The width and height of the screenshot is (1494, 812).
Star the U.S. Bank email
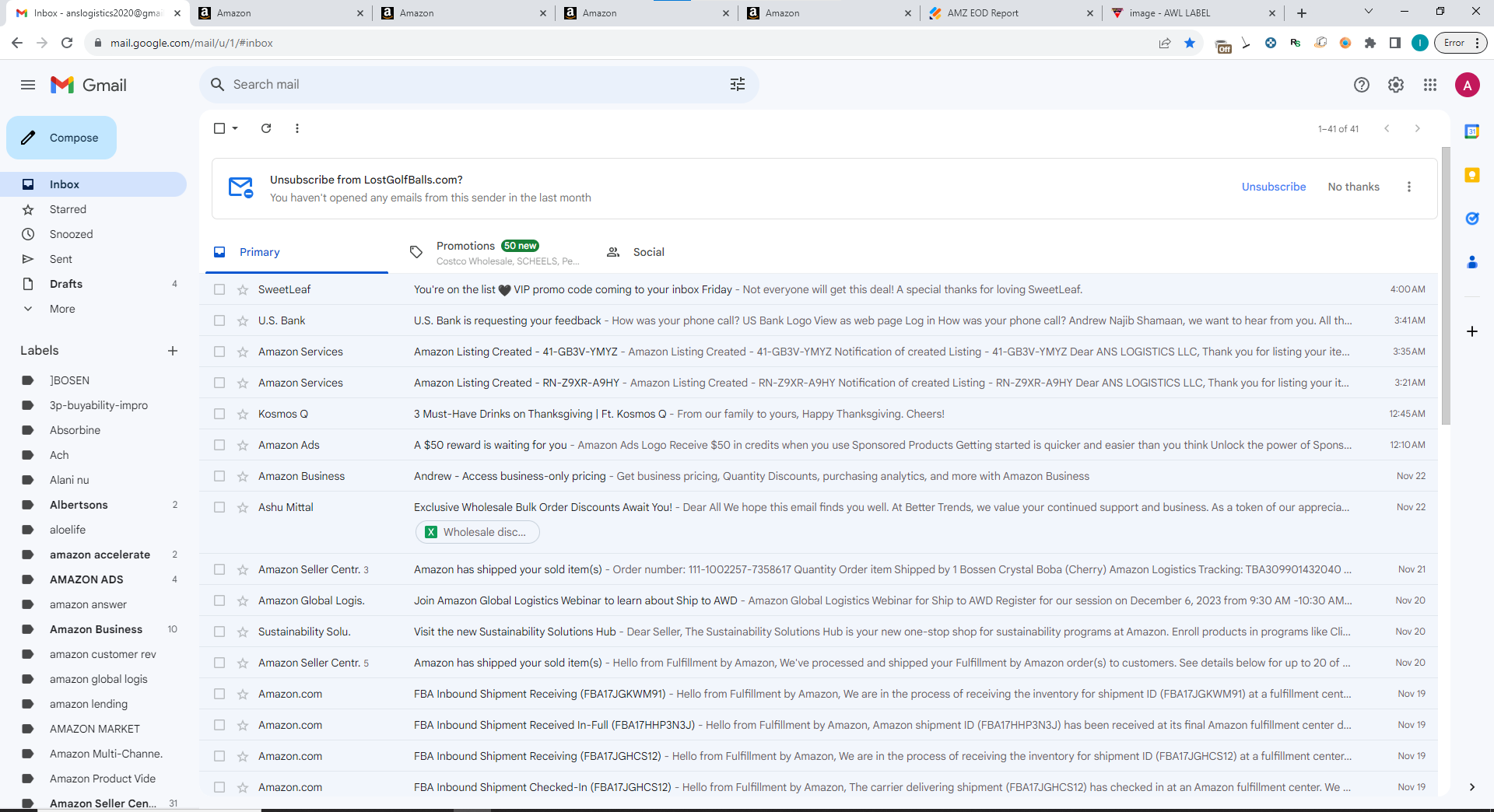[x=243, y=320]
